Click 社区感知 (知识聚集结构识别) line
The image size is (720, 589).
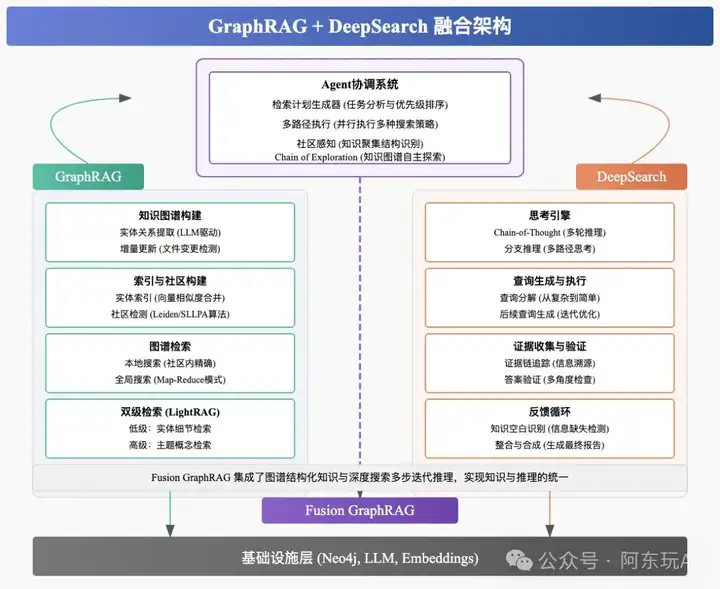click(360, 144)
